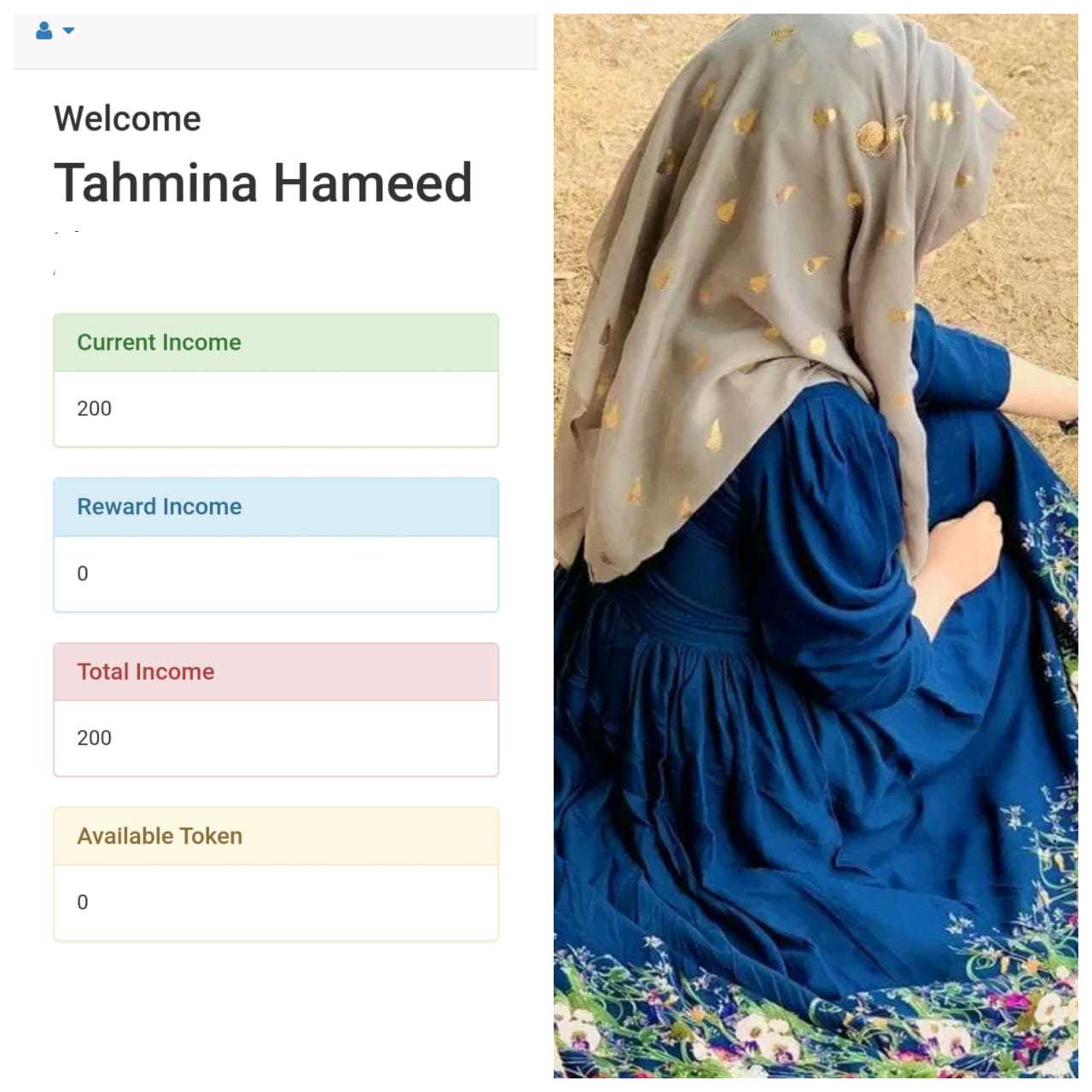The image size is (1092, 1092).
Task: Click the Current Income panel body
Action: click(x=276, y=409)
